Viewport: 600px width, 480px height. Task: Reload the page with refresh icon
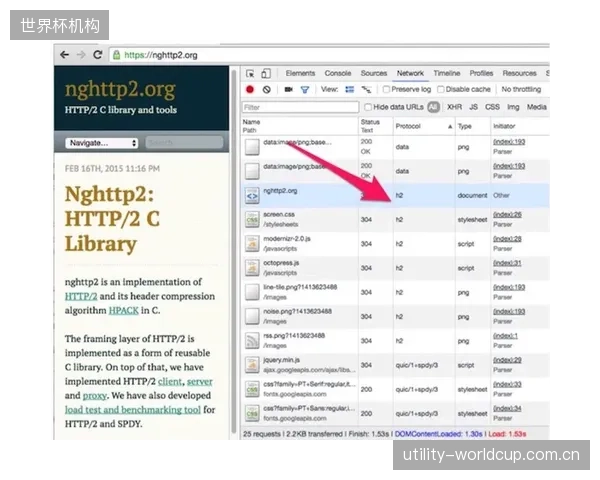(98, 55)
